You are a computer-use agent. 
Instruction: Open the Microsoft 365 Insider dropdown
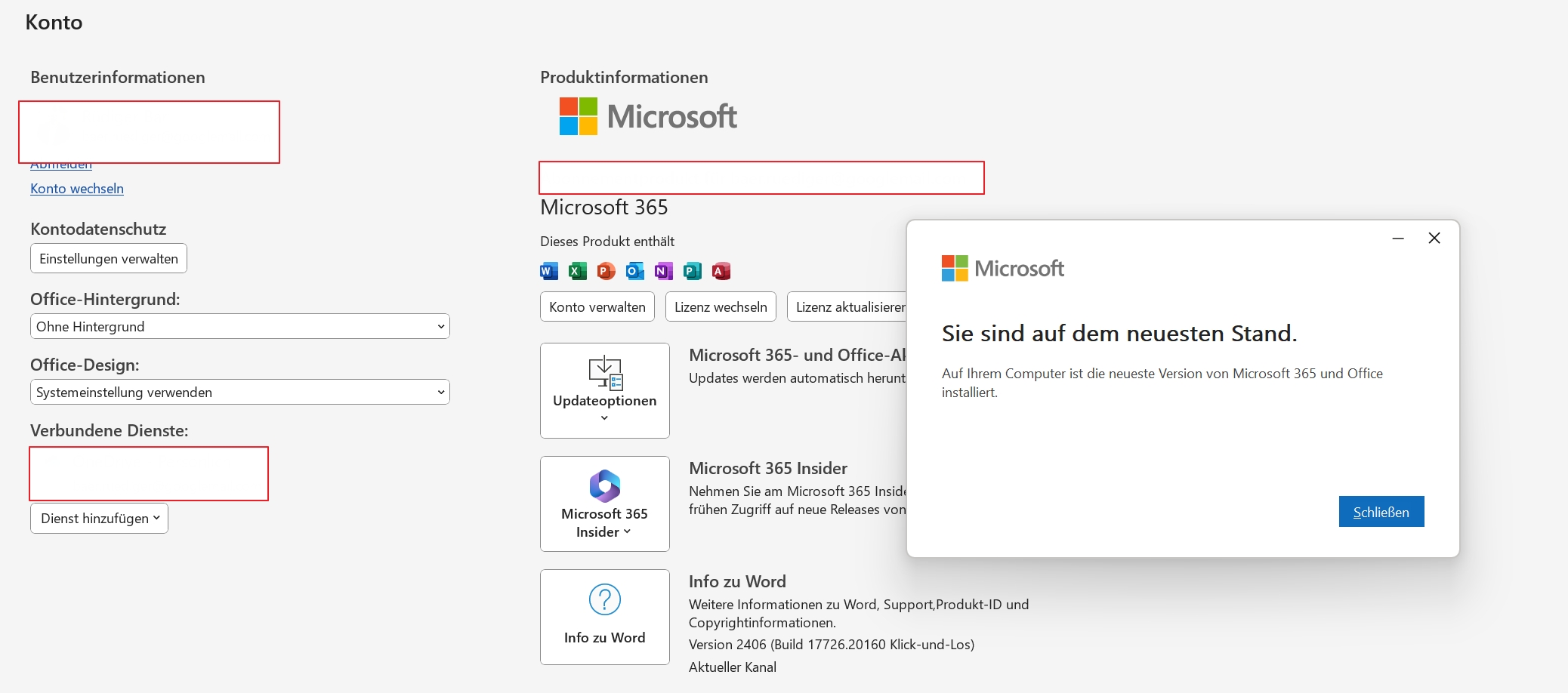(x=605, y=504)
